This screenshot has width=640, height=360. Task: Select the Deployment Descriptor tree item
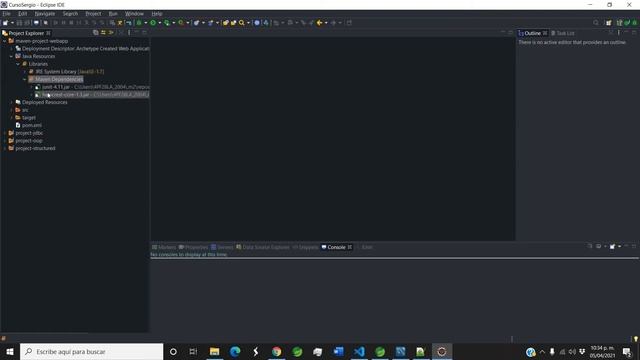tap(85, 49)
